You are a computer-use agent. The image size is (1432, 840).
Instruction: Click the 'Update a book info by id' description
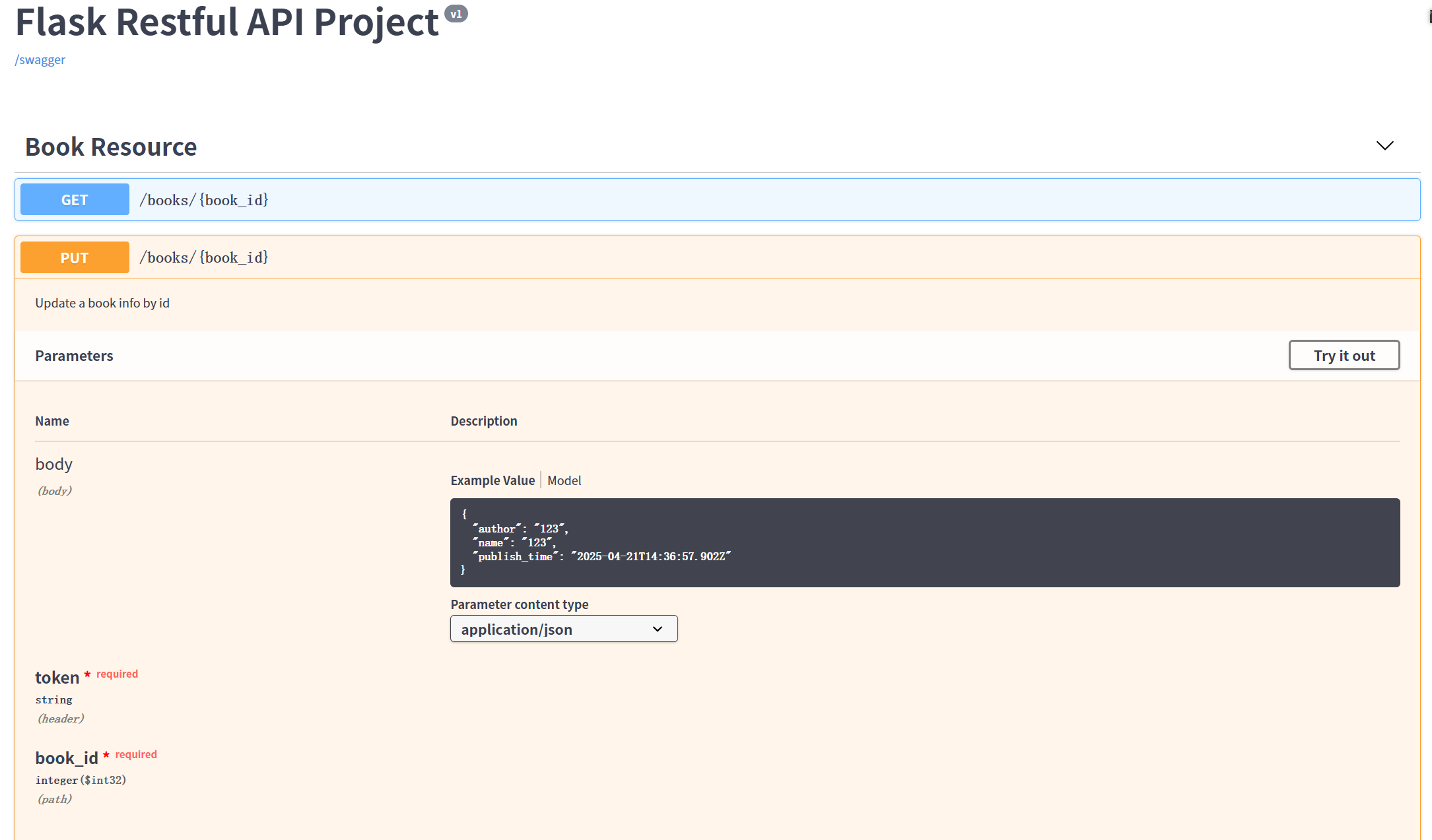[x=102, y=303]
